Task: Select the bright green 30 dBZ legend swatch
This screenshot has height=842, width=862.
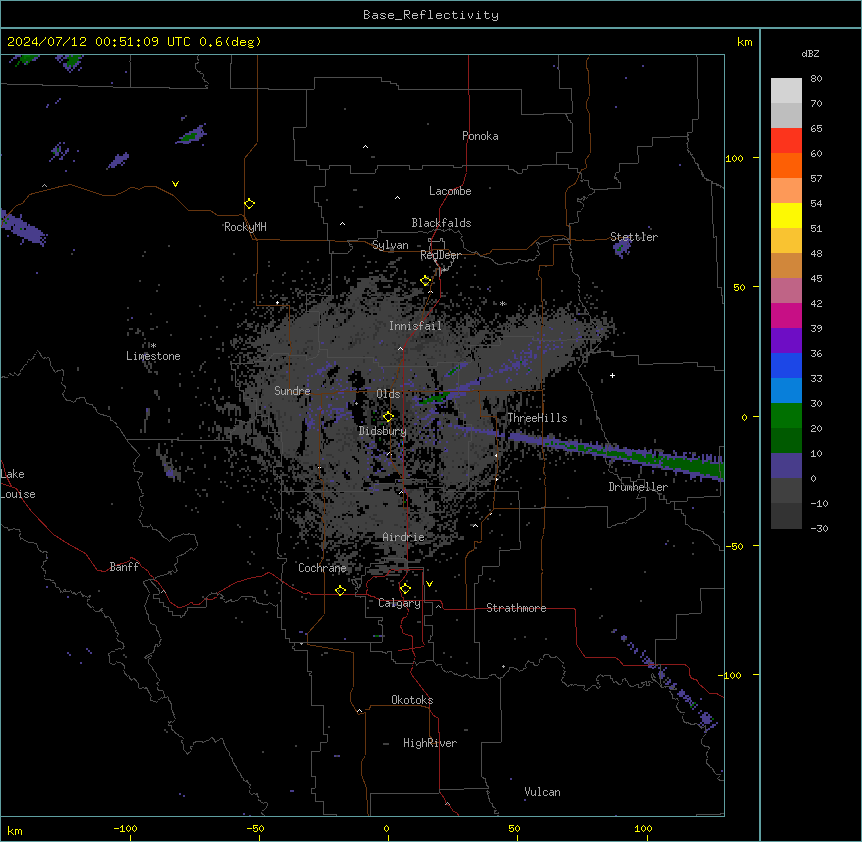Action: coord(786,416)
